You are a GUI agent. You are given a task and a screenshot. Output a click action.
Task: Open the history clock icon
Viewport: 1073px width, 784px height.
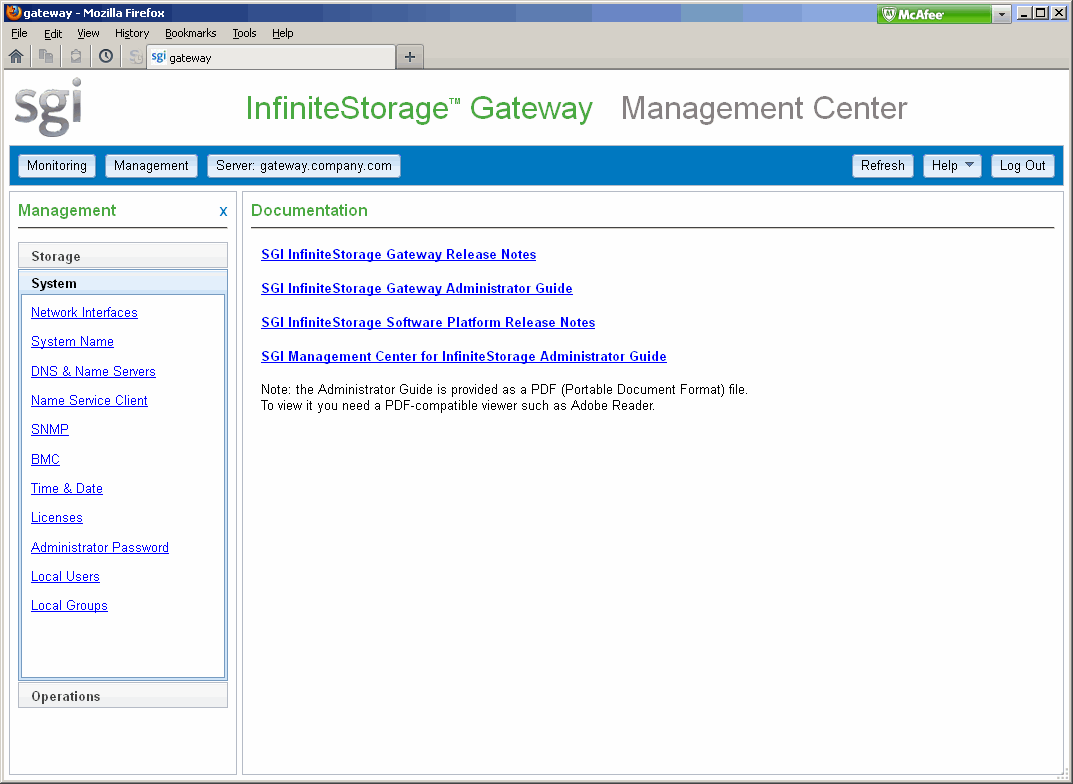click(106, 56)
